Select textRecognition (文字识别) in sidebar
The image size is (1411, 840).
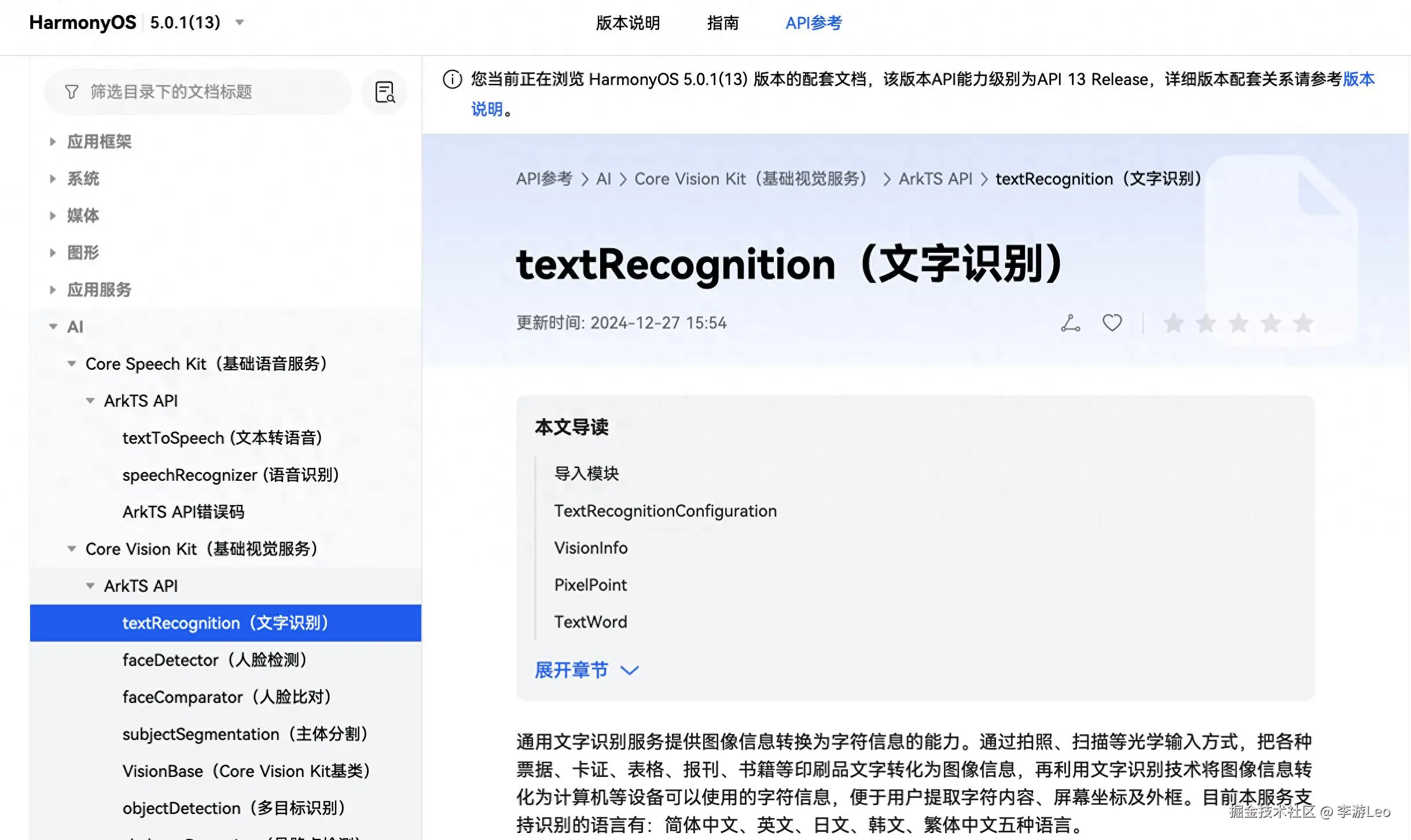(x=226, y=623)
